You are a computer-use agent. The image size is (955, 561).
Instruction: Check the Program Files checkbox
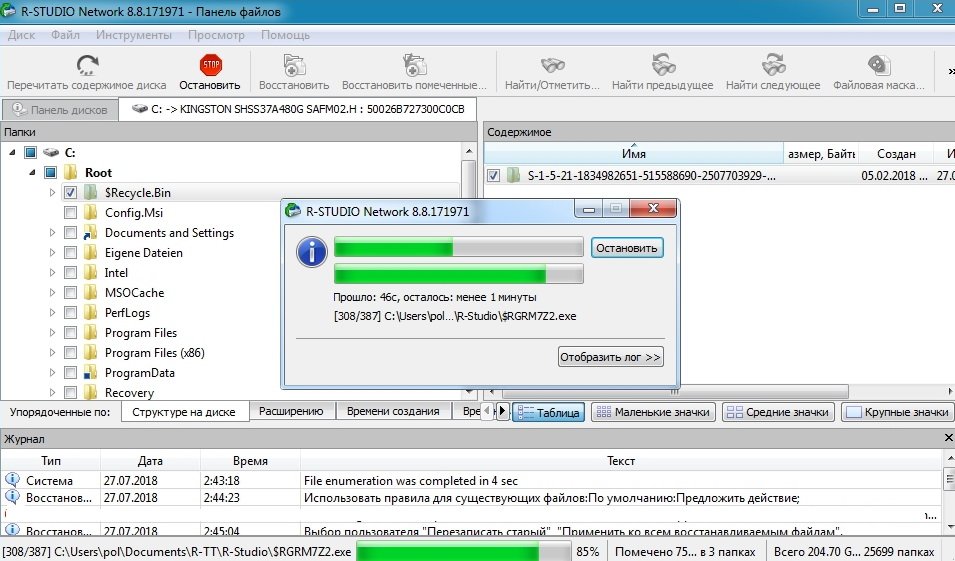point(71,333)
